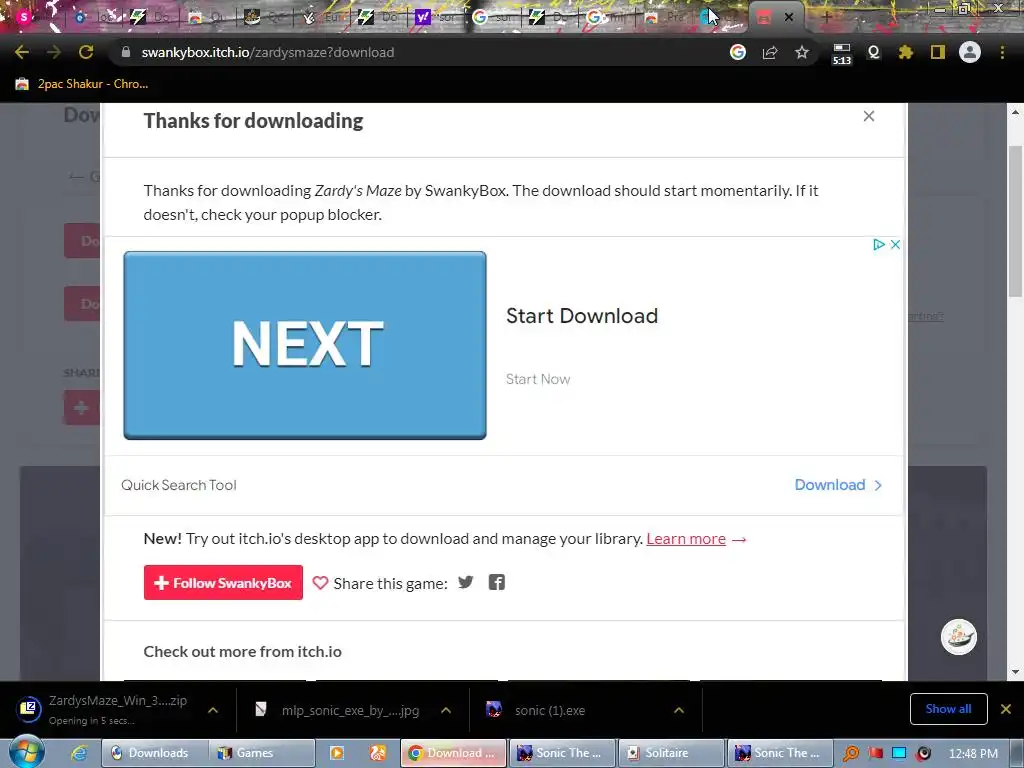Click the red flag tray icon
The width and height of the screenshot is (1024, 768).
pyautogui.click(x=875, y=753)
